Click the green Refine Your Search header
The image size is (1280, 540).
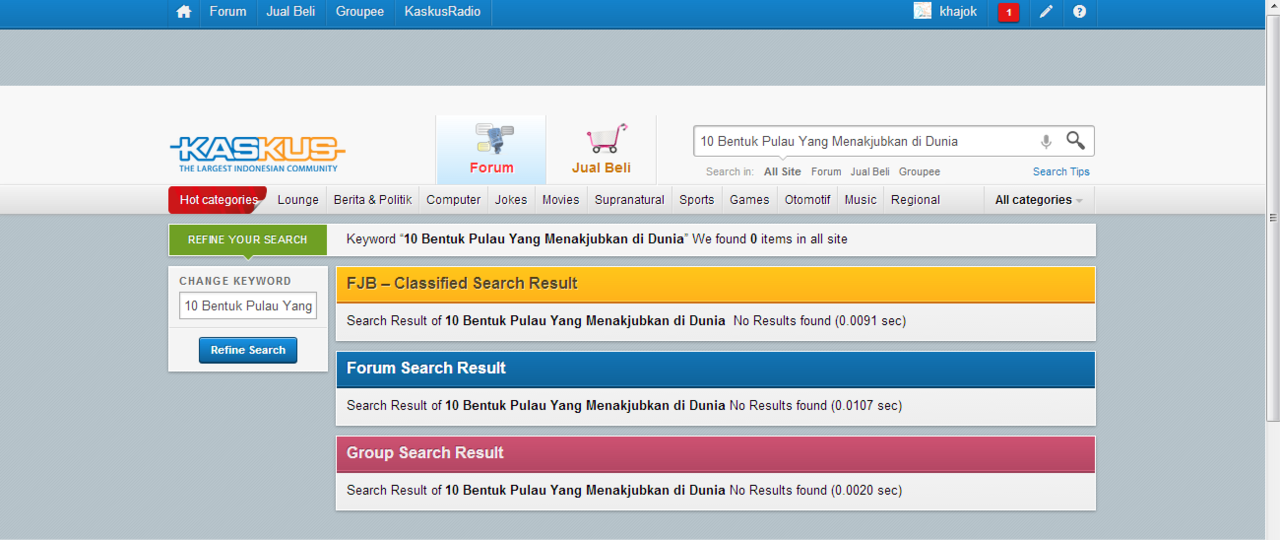tap(247, 240)
